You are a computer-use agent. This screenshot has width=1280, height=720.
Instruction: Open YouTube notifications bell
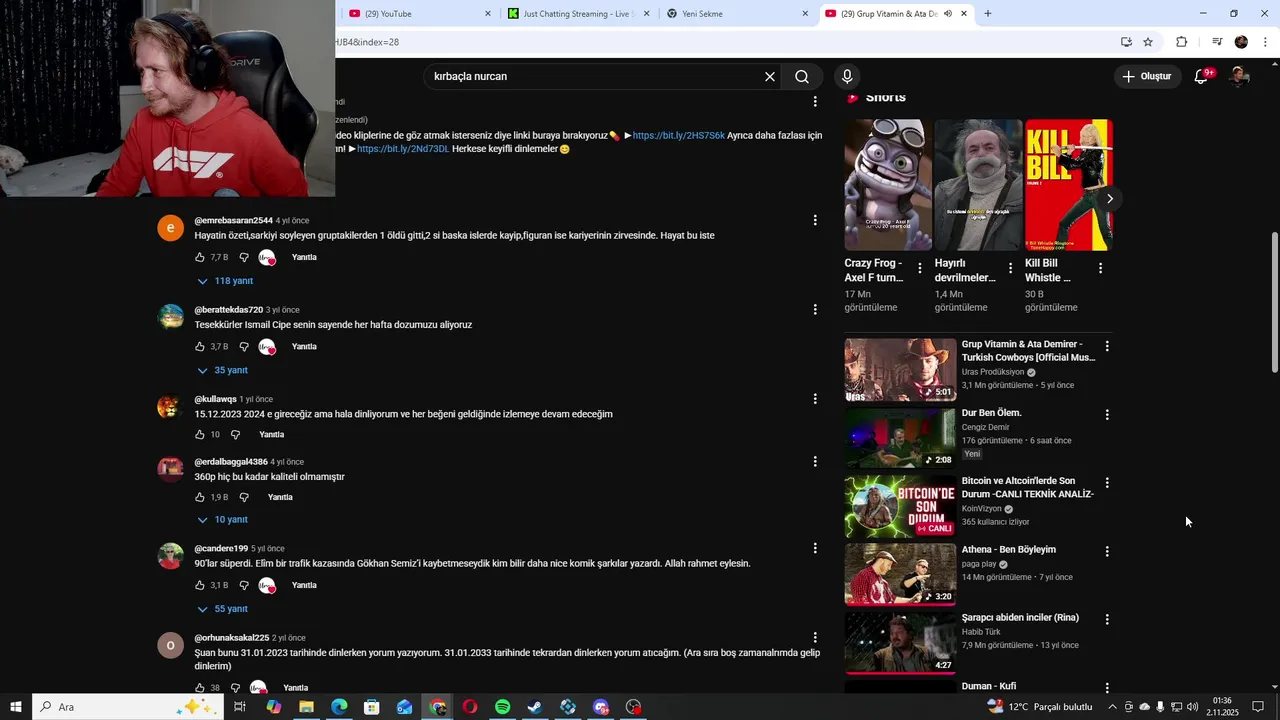click(x=1202, y=76)
